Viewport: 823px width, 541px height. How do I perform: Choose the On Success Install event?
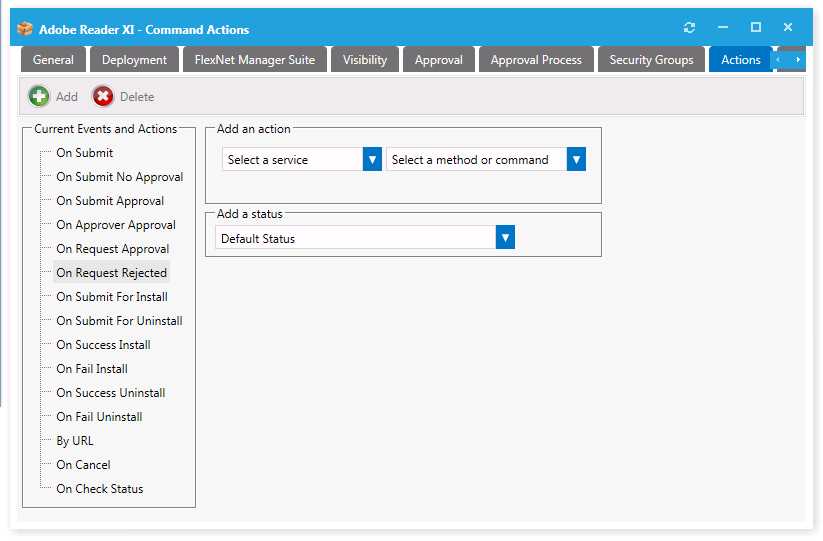(103, 345)
